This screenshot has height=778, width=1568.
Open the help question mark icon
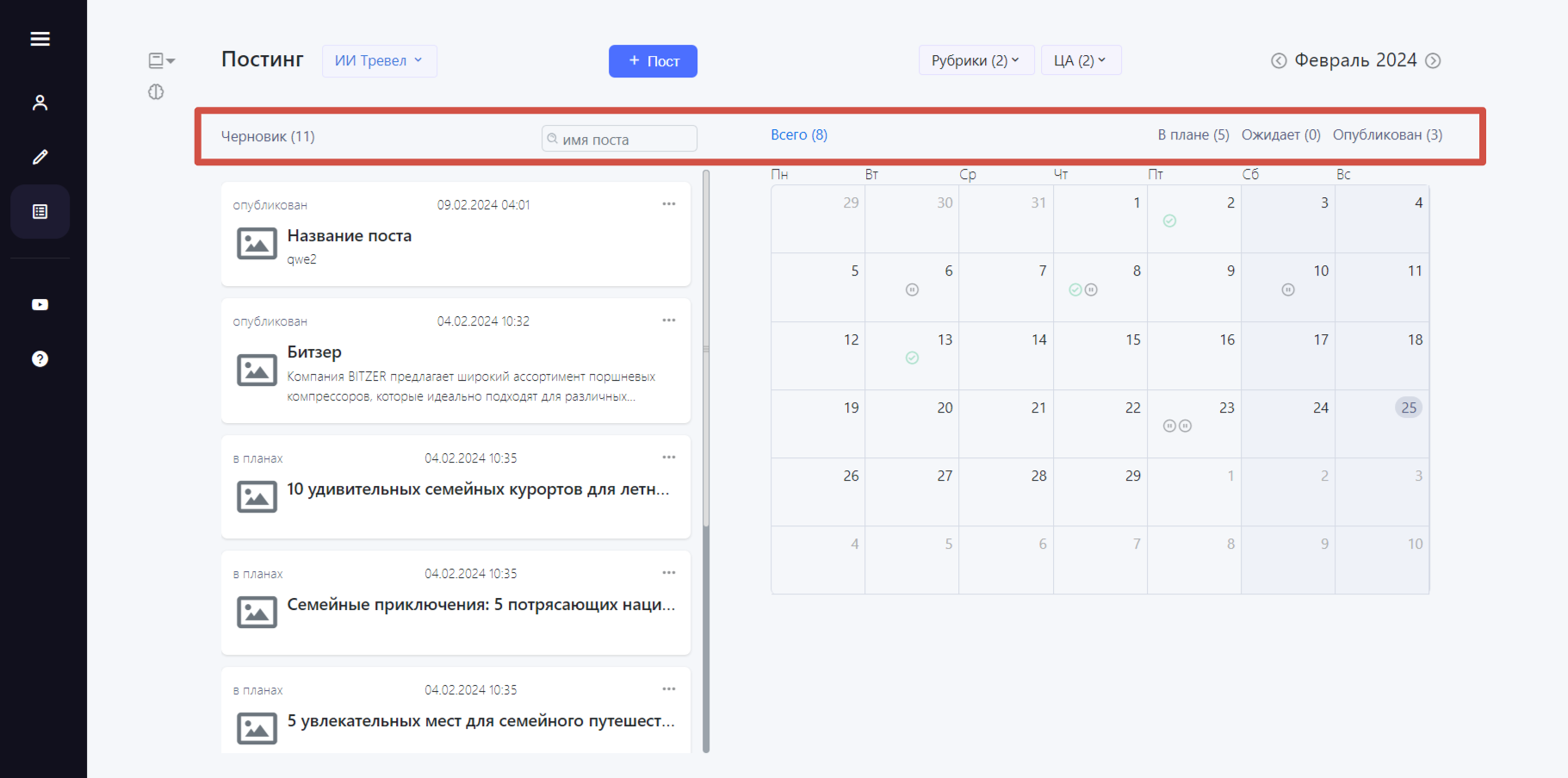coord(40,359)
